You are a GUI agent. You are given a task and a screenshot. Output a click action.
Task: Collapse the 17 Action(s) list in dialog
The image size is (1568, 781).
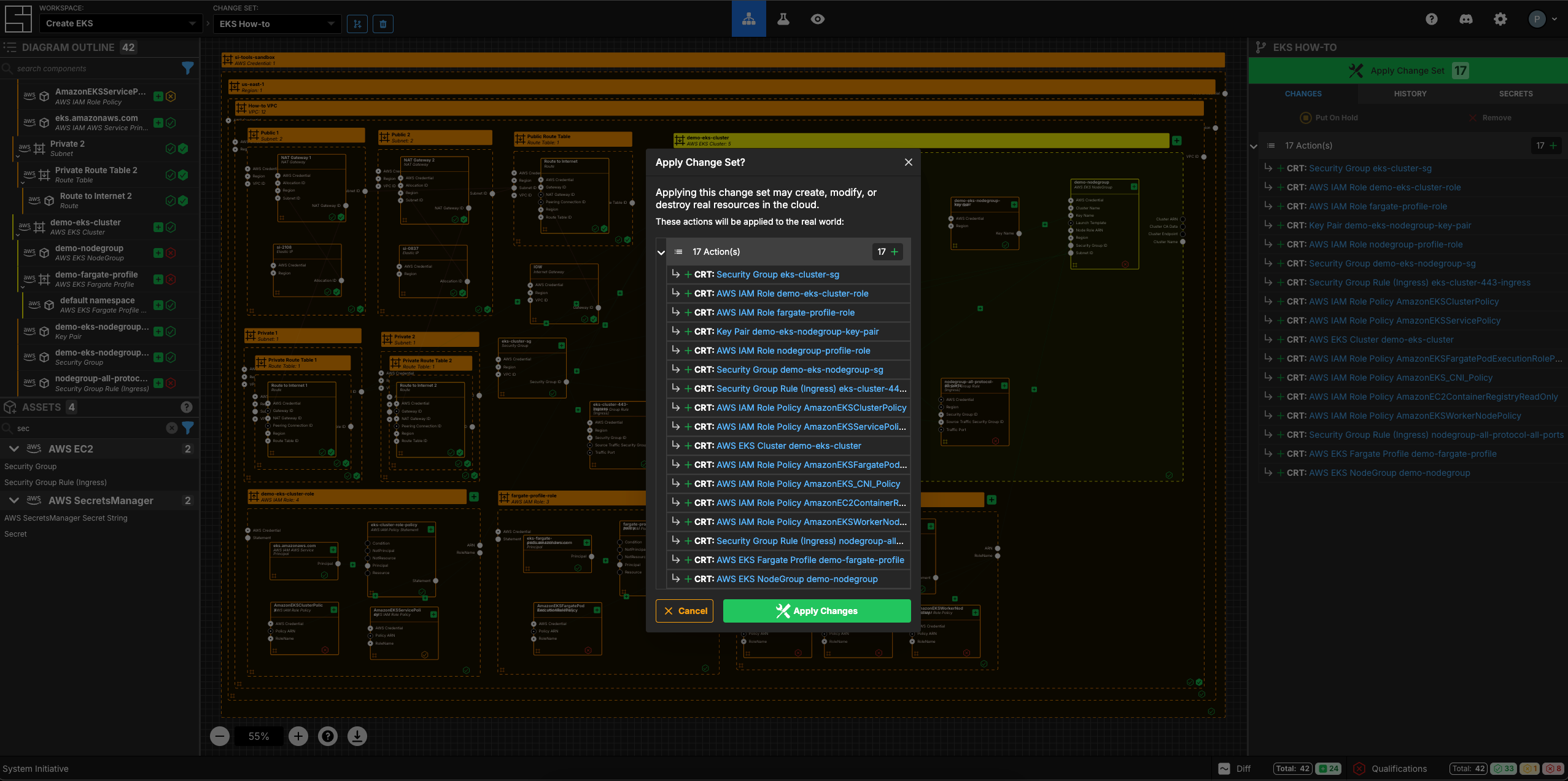(x=661, y=252)
